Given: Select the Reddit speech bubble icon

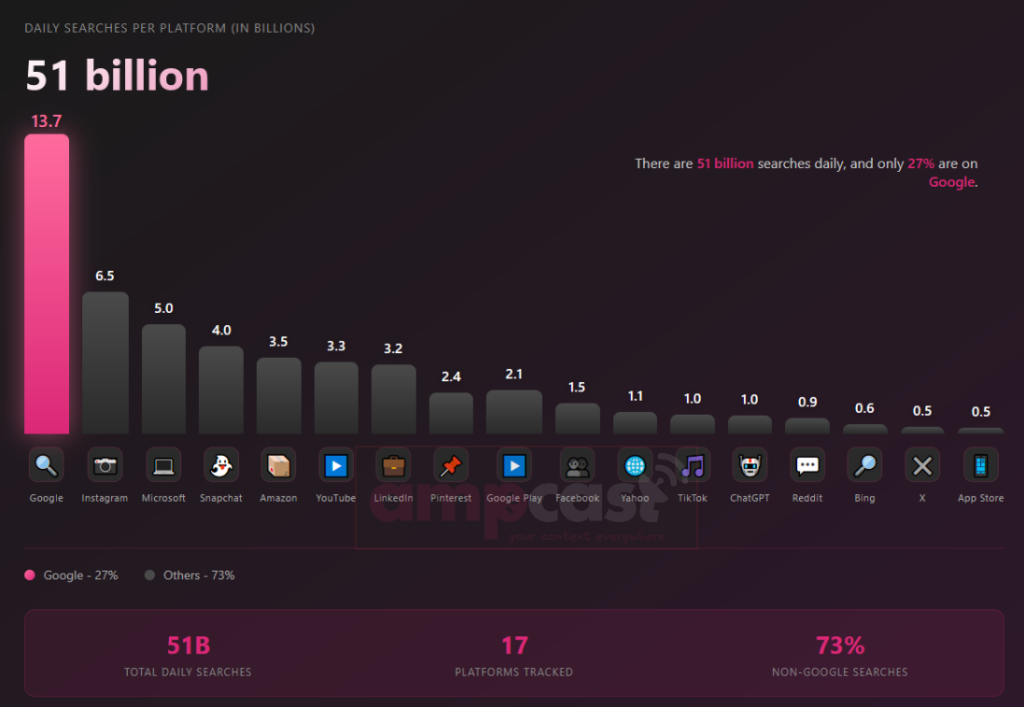Looking at the screenshot, I should (807, 465).
